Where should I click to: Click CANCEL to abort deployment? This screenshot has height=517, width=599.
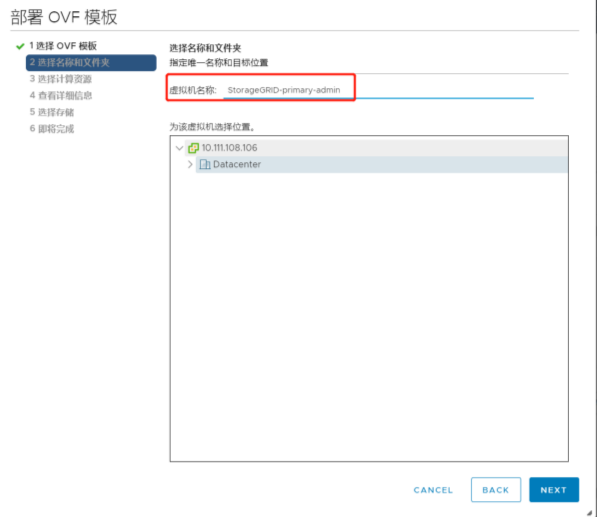[x=433, y=490]
